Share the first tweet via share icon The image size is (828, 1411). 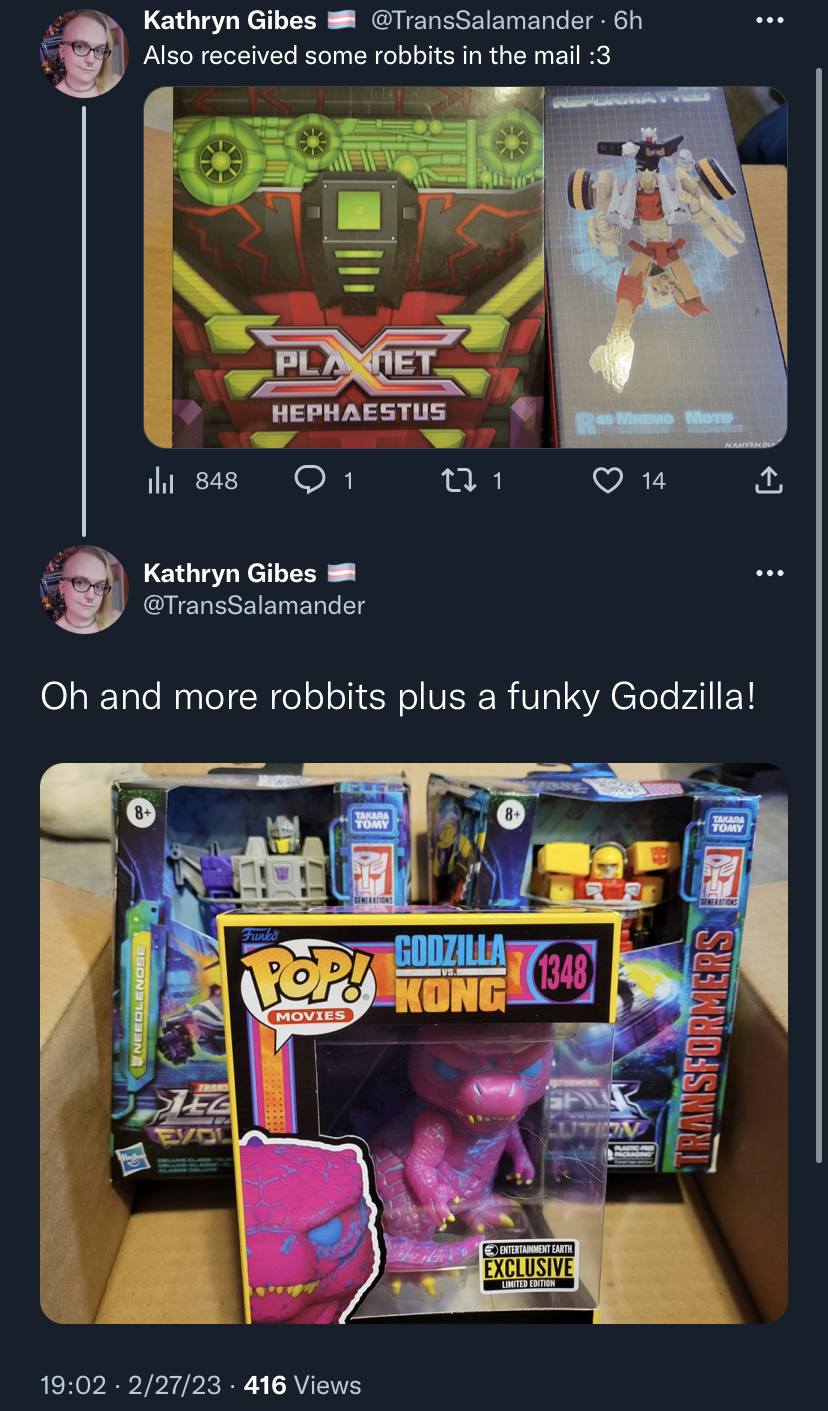(767, 481)
